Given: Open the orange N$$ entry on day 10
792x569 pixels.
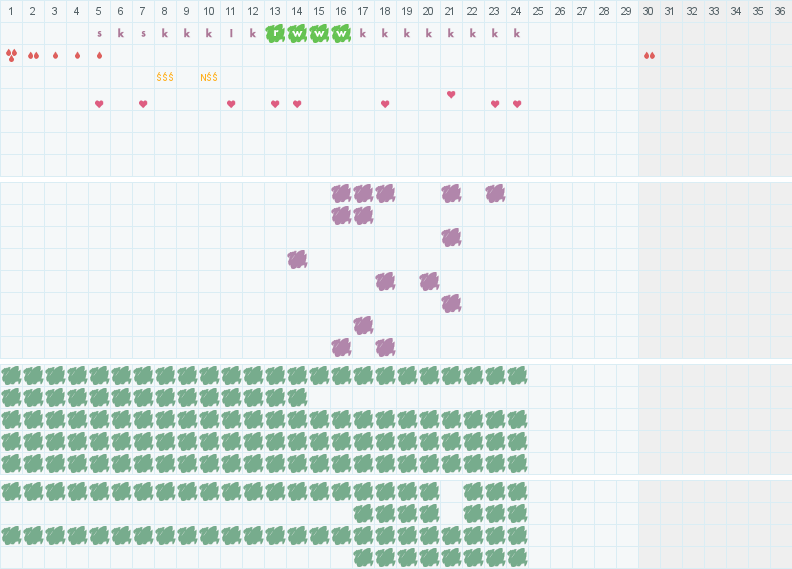Looking at the screenshot, I should [209, 77].
